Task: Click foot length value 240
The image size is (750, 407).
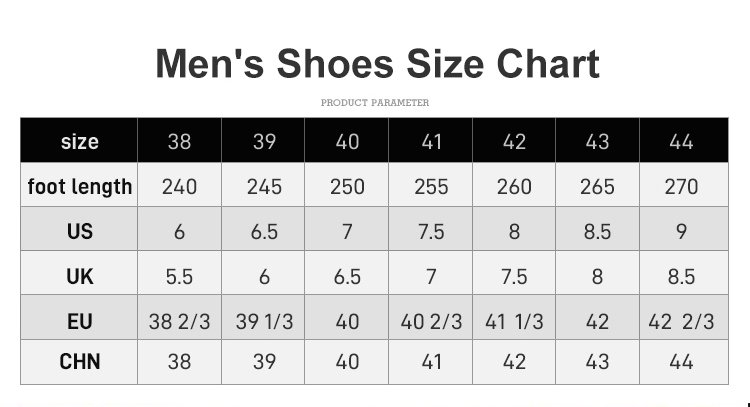Action: (x=179, y=185)
